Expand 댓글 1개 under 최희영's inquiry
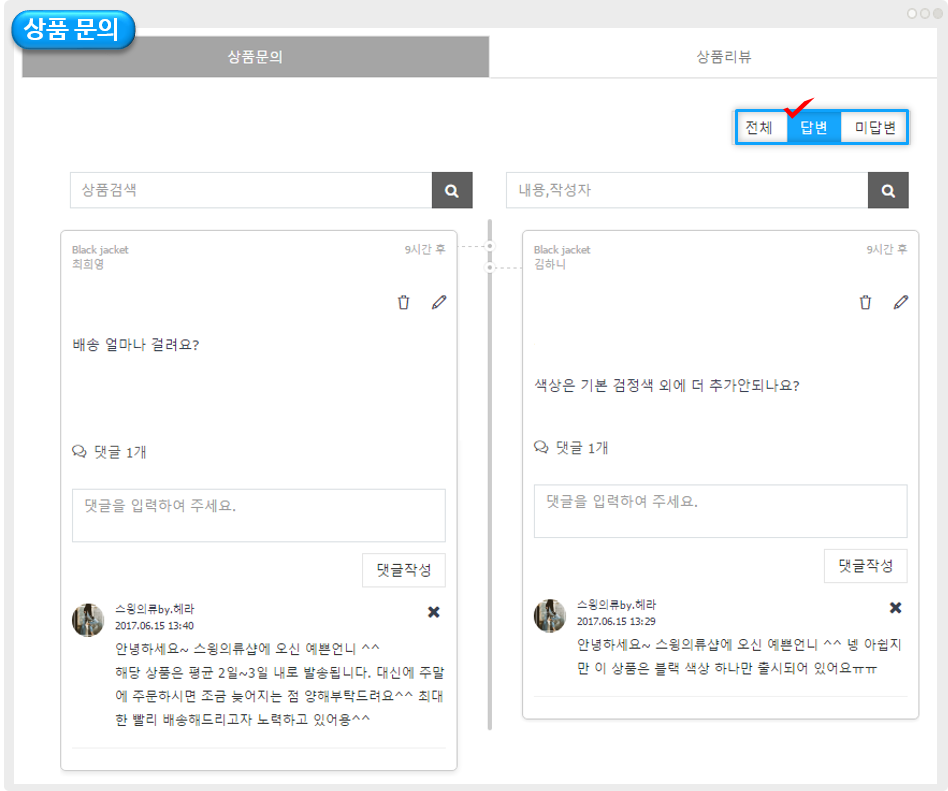 pos(110,452)
